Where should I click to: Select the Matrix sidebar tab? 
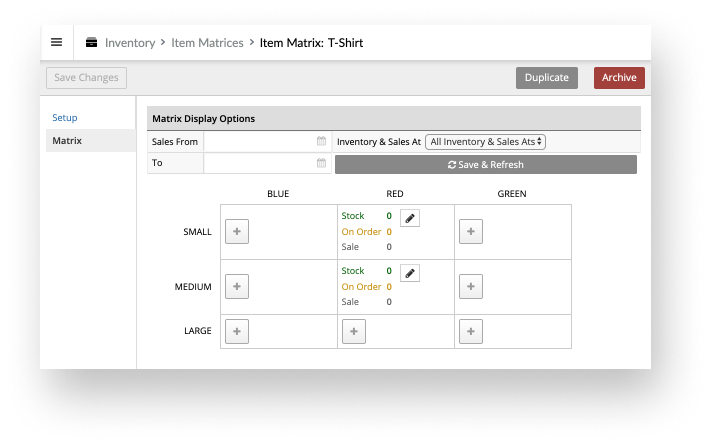[x=91, y=141]
